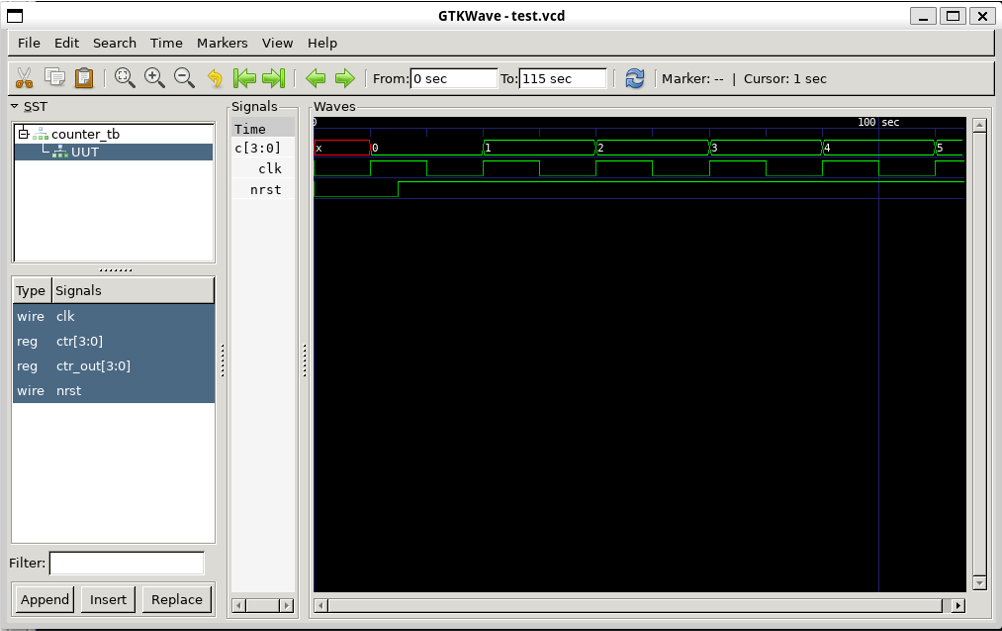
Task: Undo the last zoom with yellow arrow
Action: tap(214, 78)
